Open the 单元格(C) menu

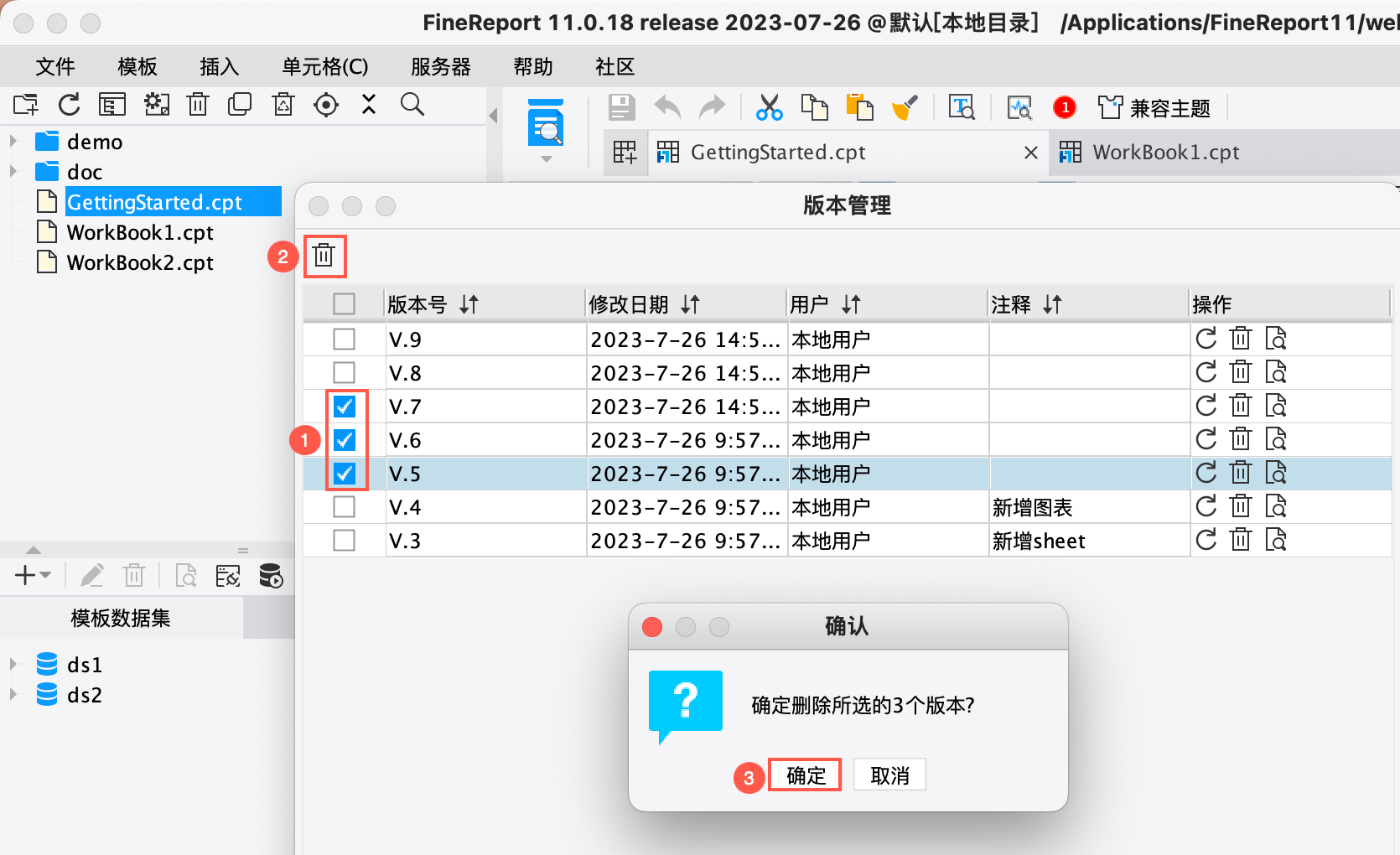pos(325,66)
